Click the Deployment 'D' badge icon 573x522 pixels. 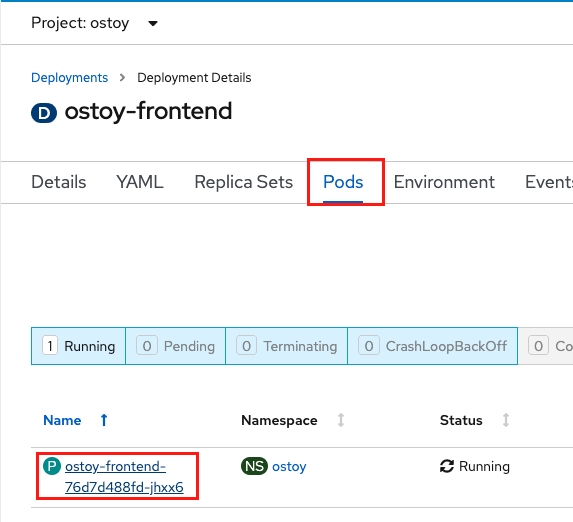pos(44,113)
